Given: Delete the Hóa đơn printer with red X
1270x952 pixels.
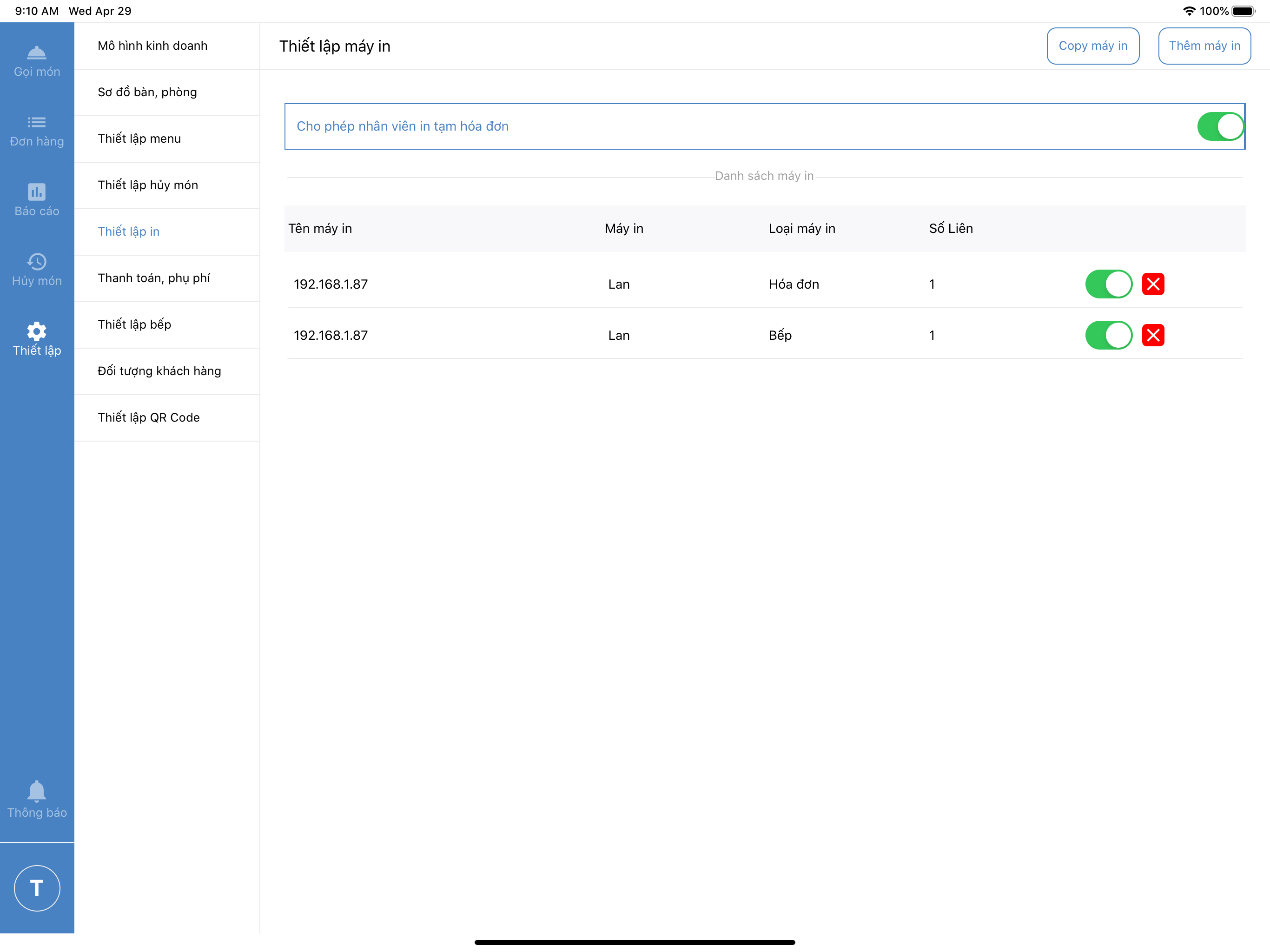Looking at the screenshot, I should click(1153, 284).
